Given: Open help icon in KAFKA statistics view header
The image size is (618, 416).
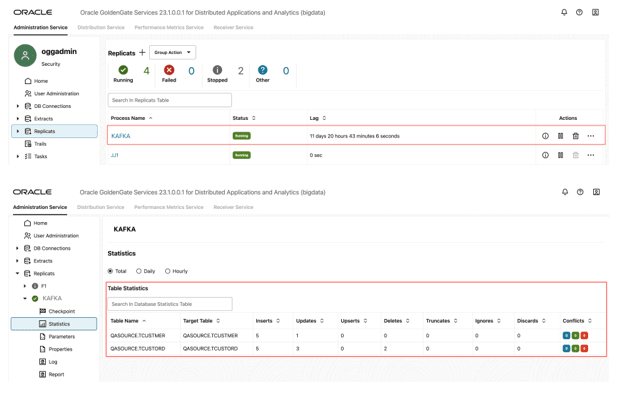Looking at the screenshot, I should [580, 192].
